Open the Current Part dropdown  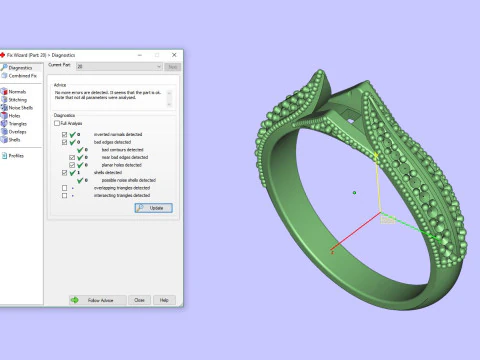click(119, 67)
